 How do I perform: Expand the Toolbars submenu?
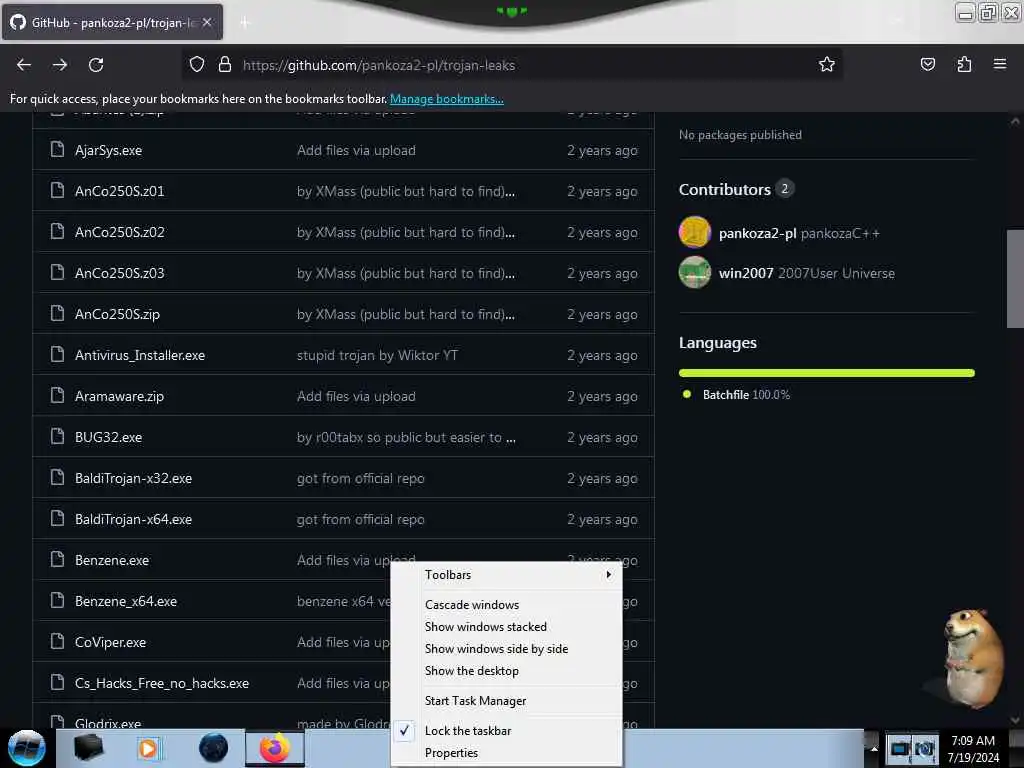pyautogui.click(x=507, y=575)
